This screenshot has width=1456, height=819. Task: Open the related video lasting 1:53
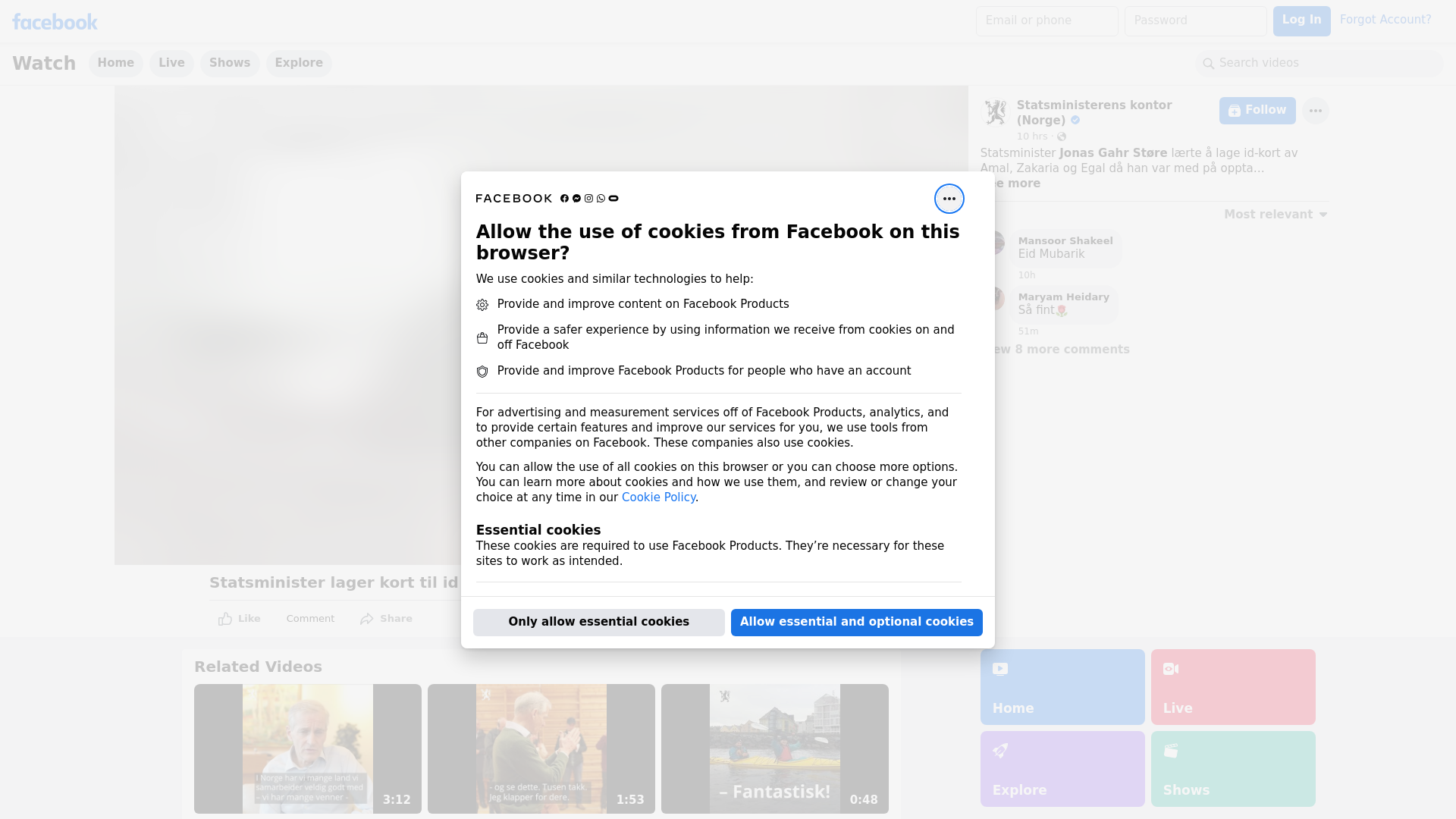coord(541,748)
